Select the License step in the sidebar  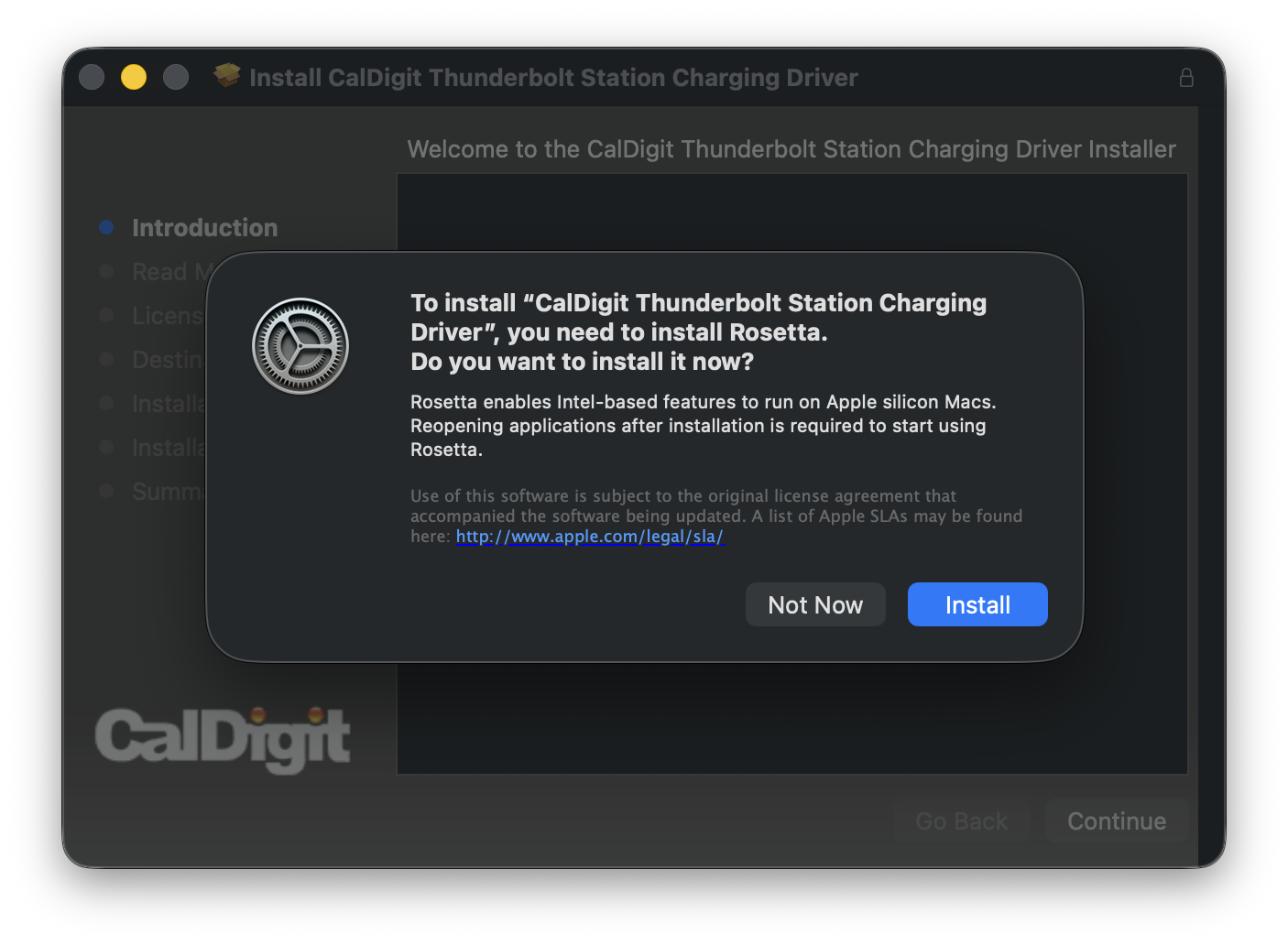click(x=167, y=316)
